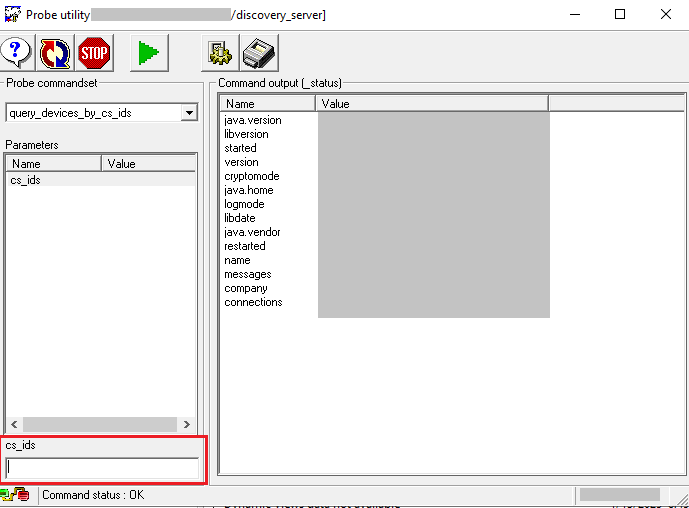689x508 pixels.
Task: Open the help question-mark icon
Action: coord(16,53)
